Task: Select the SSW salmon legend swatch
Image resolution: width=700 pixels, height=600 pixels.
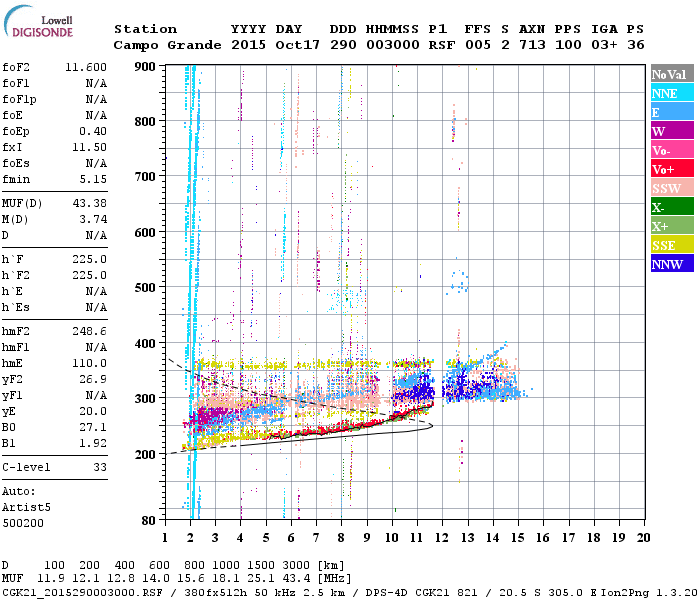Action: [x=672, y=188]
